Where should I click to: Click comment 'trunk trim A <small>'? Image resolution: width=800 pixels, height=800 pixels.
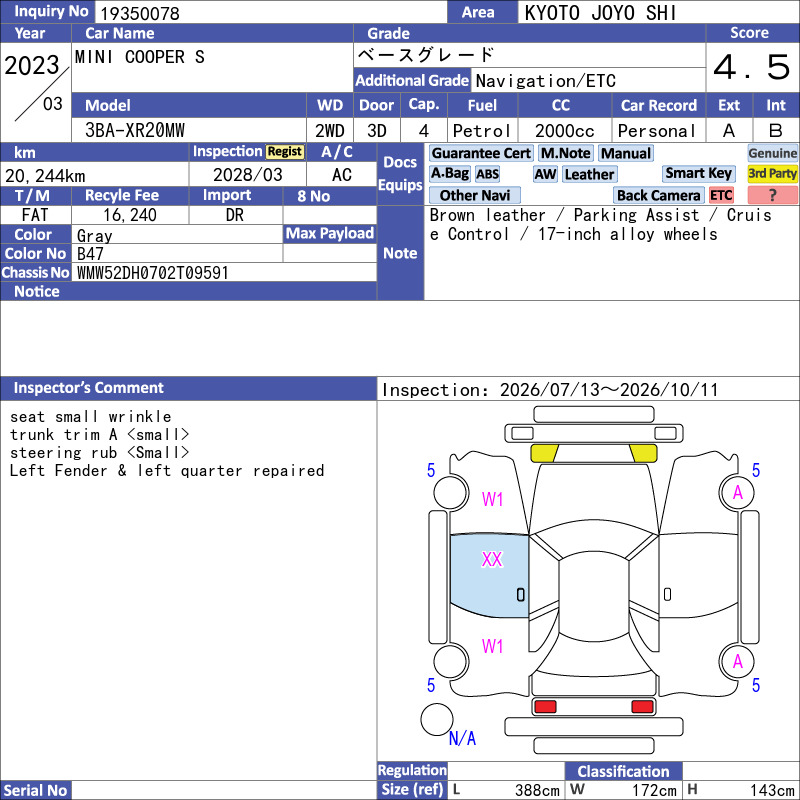coord(99,435)
